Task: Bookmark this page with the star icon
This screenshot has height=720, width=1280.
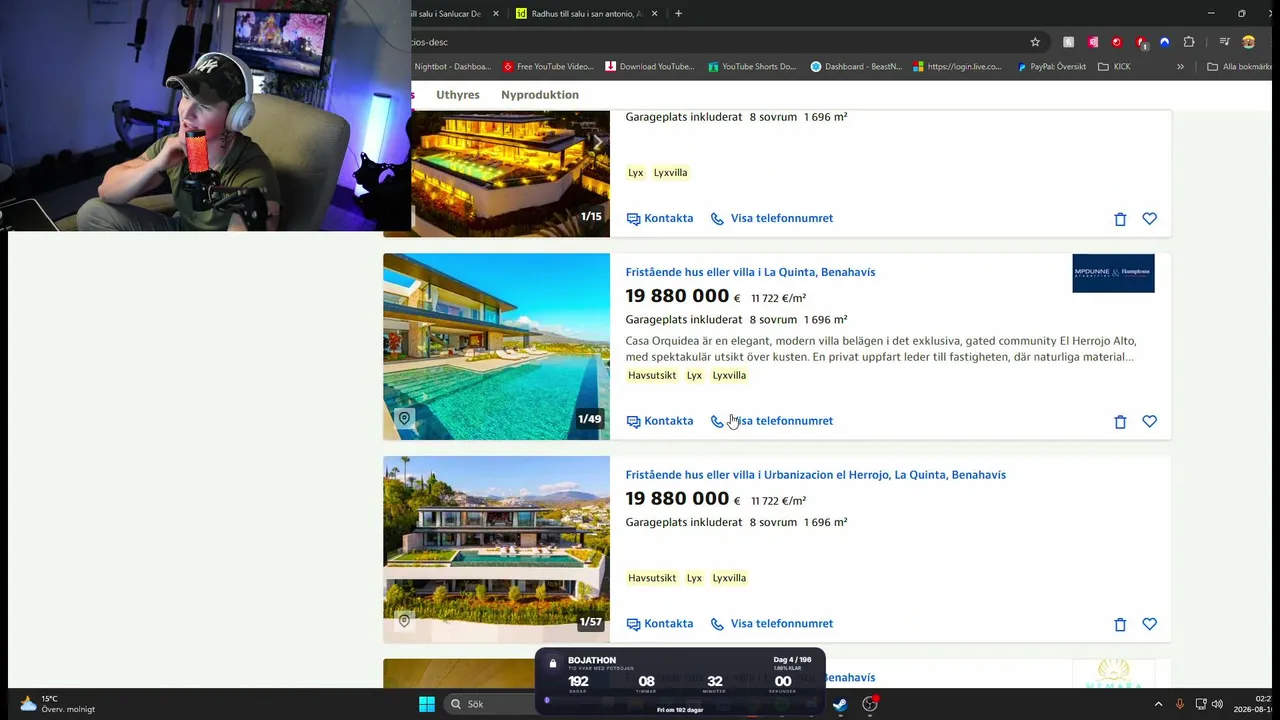Action: (x=1035, y=42)
